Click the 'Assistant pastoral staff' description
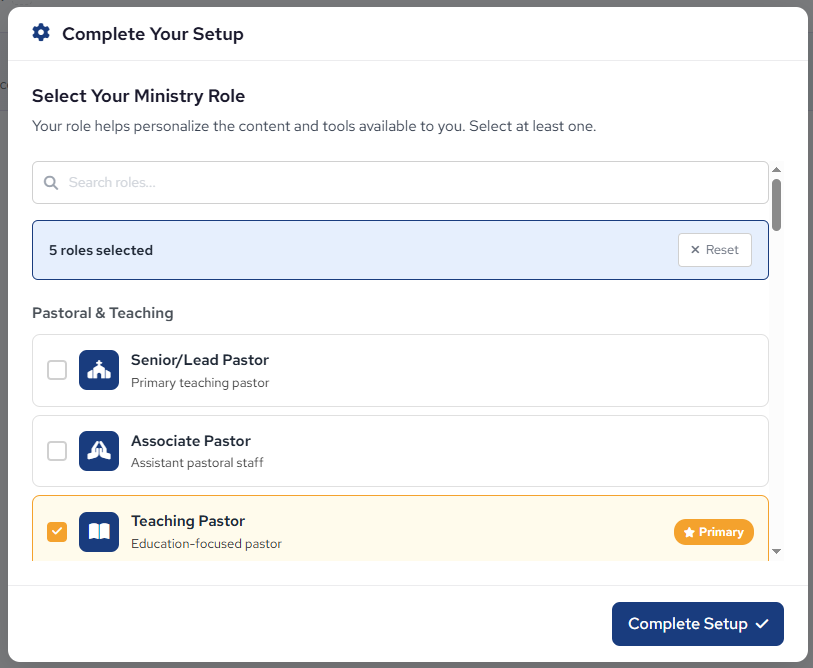 point(197,463)
